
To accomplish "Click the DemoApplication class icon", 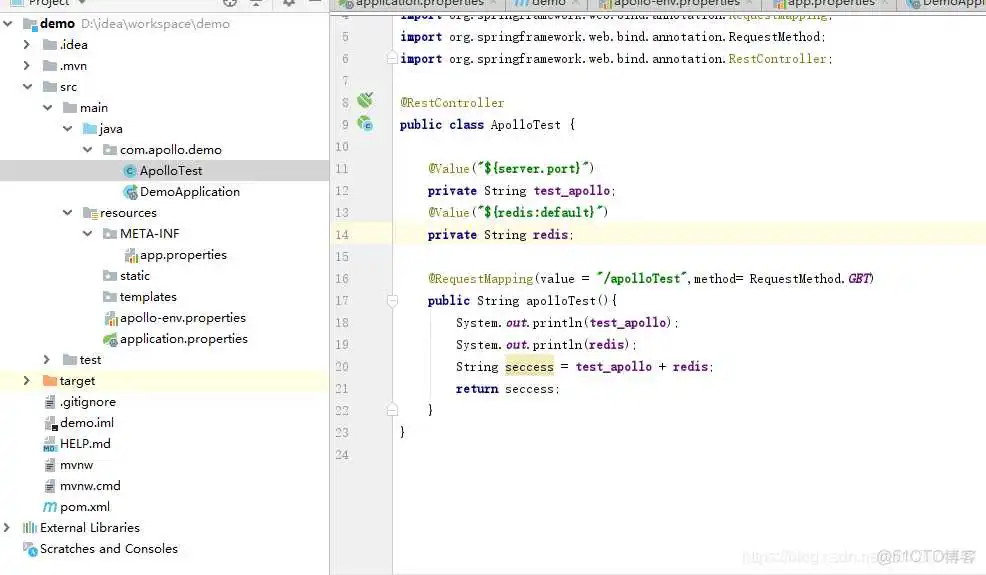I will (130, 192).
